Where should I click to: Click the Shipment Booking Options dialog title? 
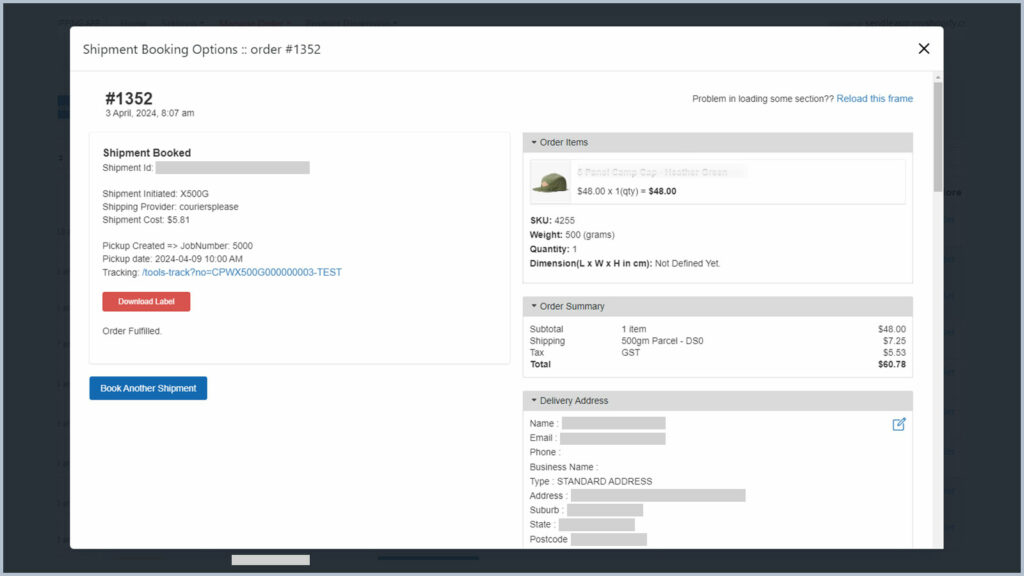pyautogui.click(x=201, y=49)
